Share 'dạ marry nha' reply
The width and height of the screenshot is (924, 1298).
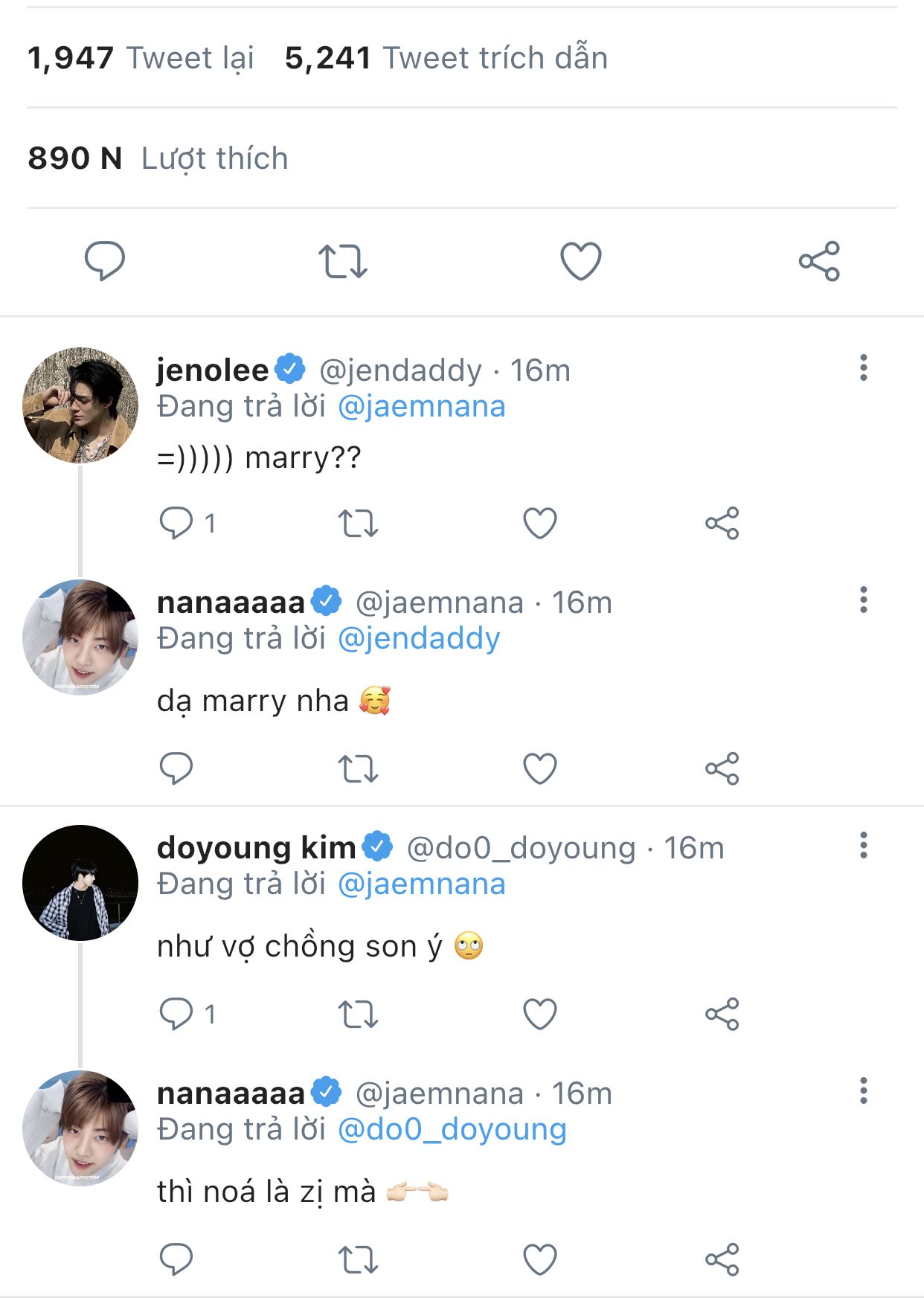pos(722,768)
